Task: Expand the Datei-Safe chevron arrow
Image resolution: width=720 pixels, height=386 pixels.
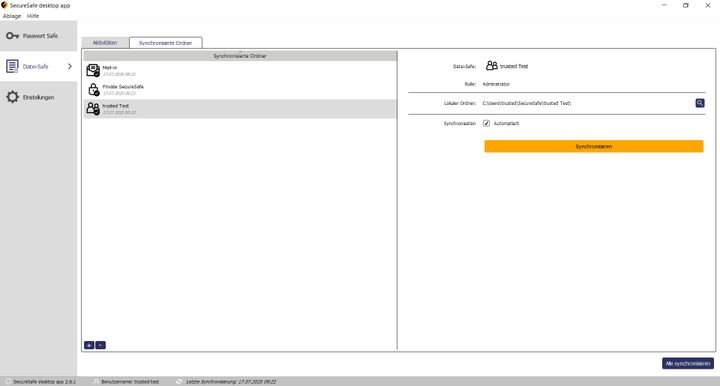Action: pos(70,67)
